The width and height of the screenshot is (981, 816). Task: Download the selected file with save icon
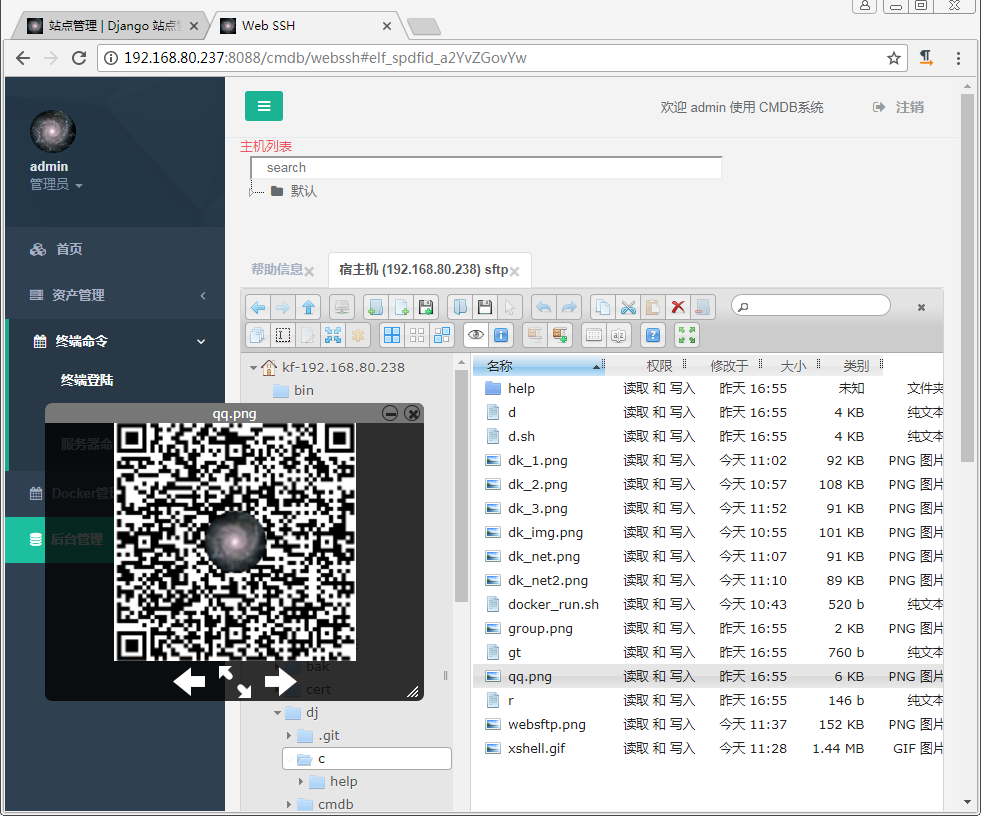click(485, 307)
